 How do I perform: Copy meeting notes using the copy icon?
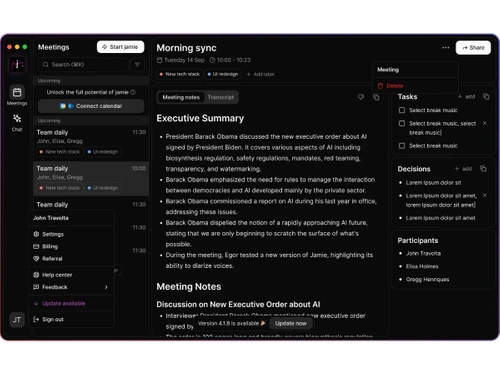click(376, 97)
